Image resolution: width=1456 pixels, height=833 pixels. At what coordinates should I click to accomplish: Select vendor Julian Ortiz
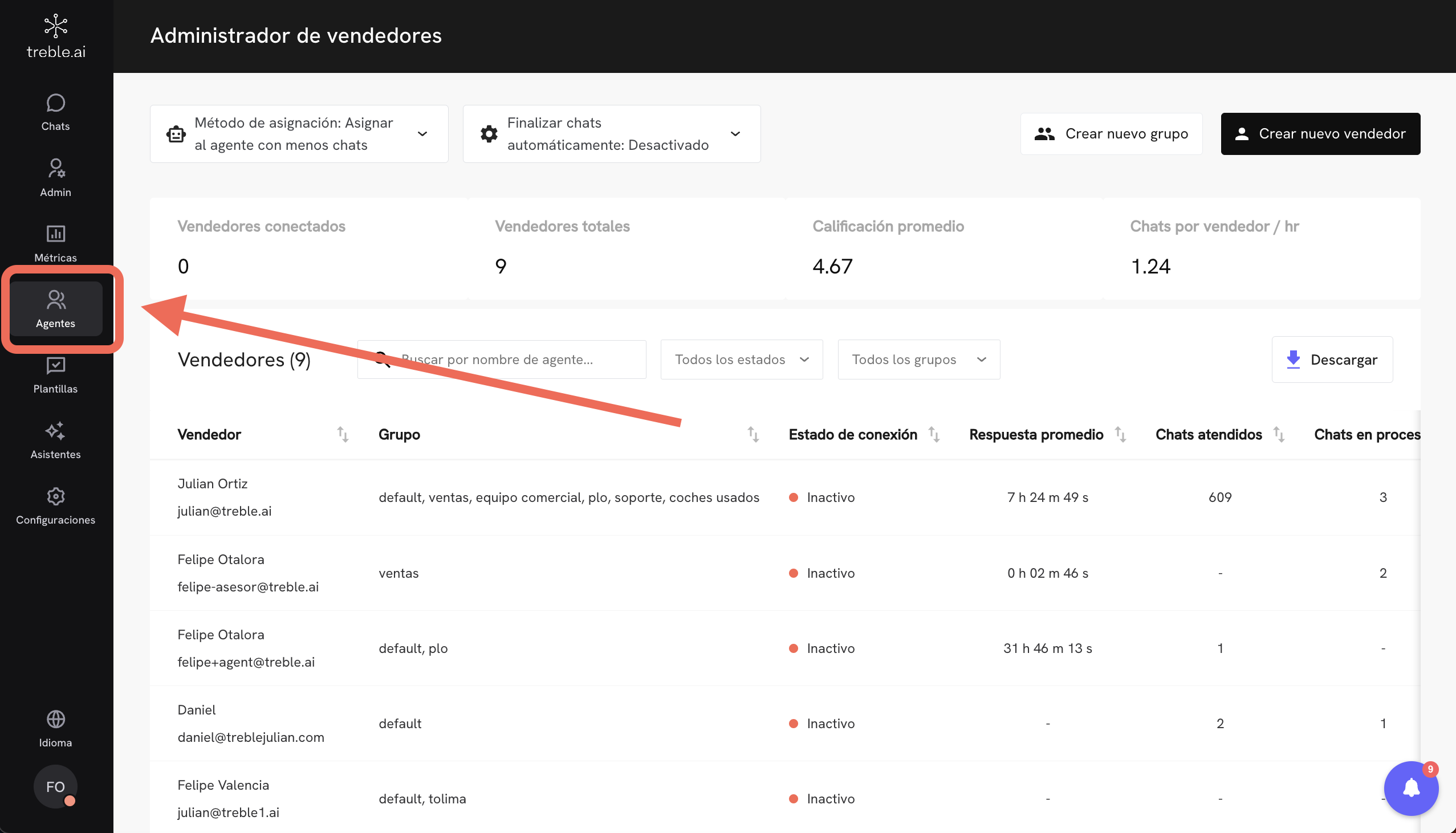tap(212, 483)
